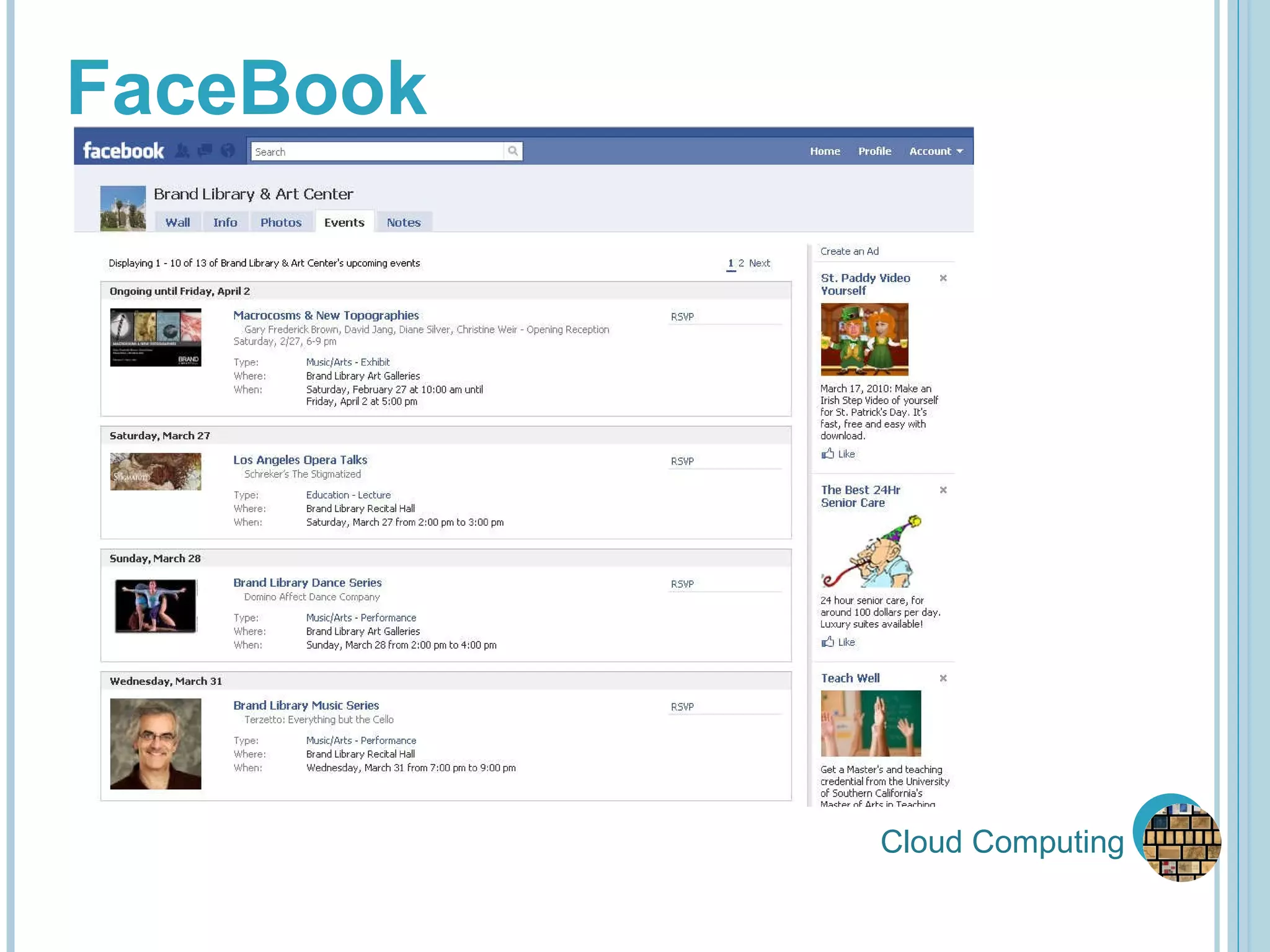Open Los Angeles Opera Talks event
This screenshot has width=1270, height=952.
coord(300,460)
